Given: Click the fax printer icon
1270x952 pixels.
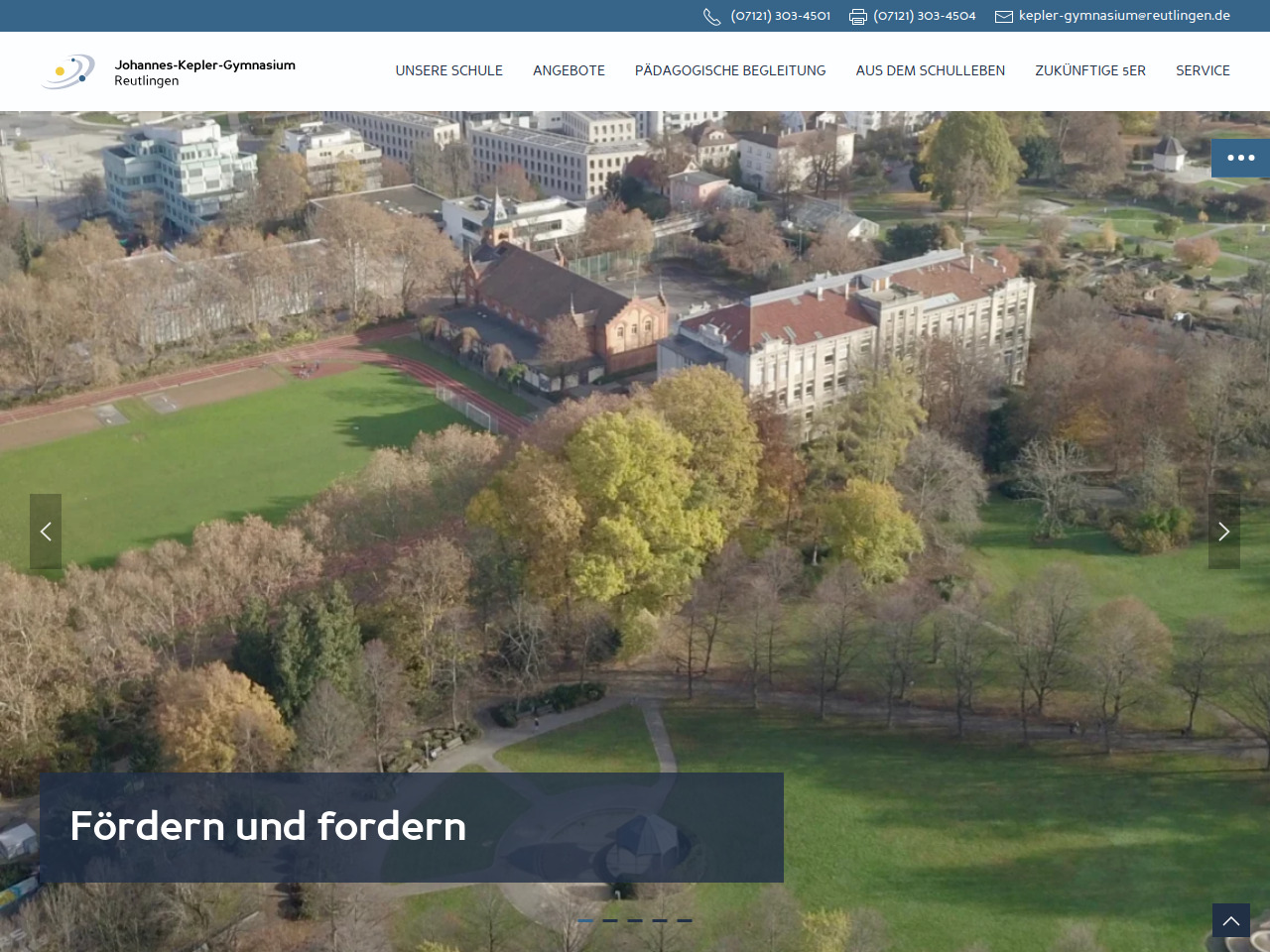Looking at the screenshot, I should coord(858,17).
